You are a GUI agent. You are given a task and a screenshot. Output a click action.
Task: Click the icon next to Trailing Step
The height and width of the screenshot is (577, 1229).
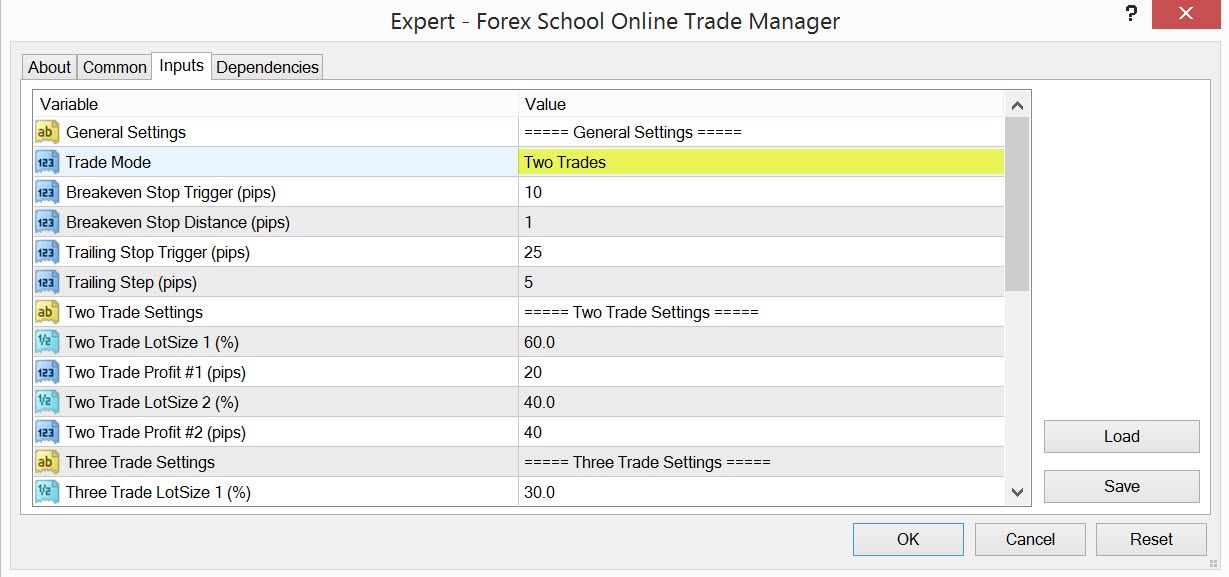coord(47,282)
